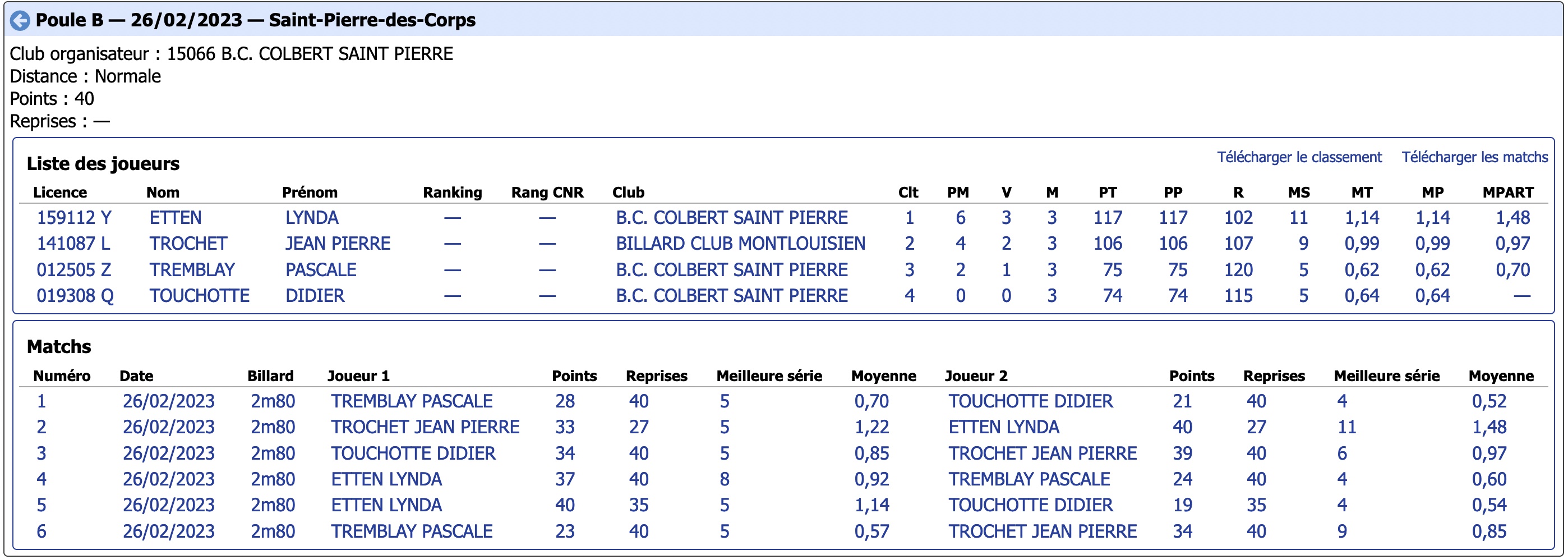Select TROCHET in the Nom column
This screenshot has width=1568, height=559.
(x=188, y=244)
